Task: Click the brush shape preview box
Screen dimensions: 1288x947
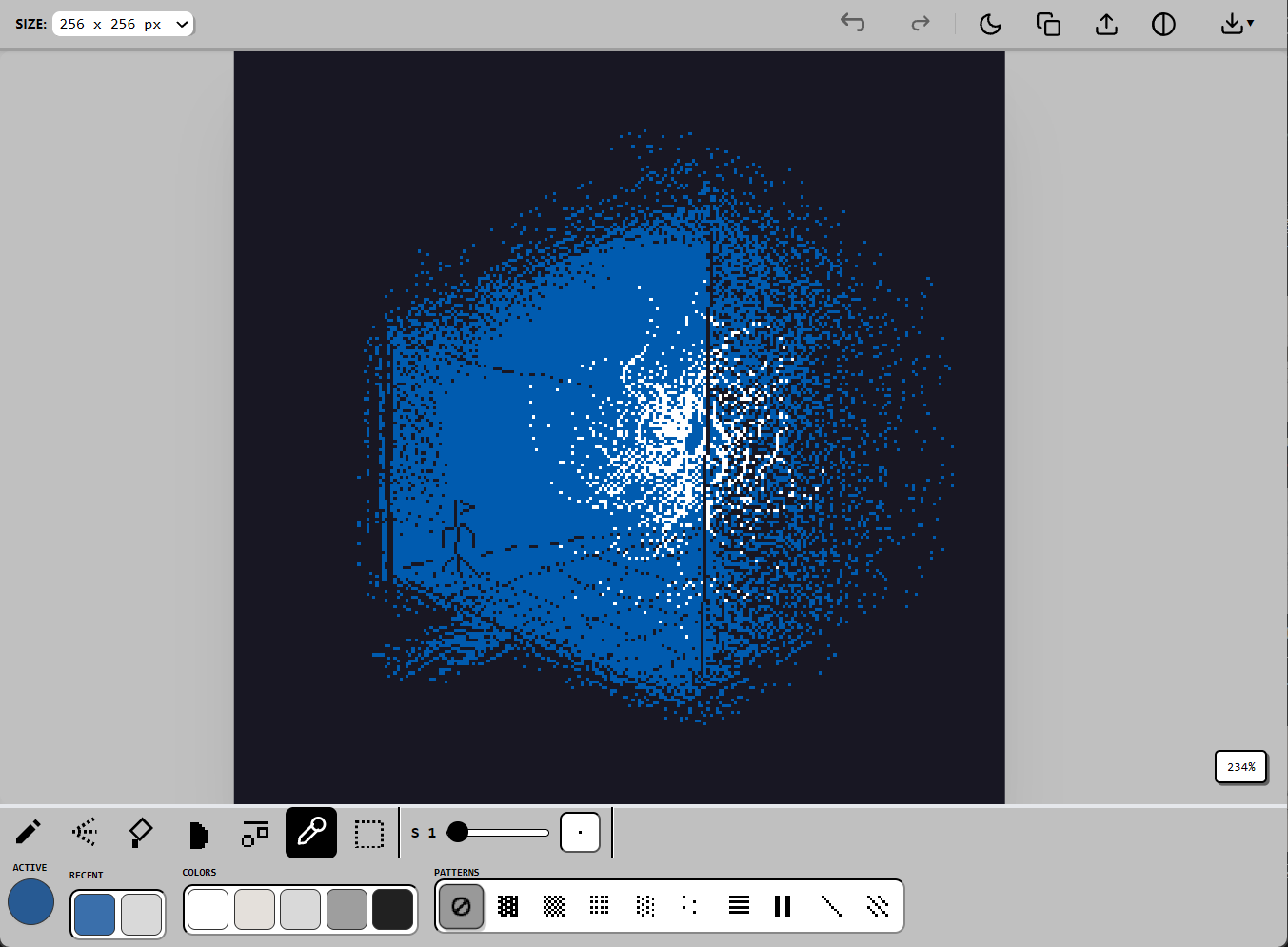Action: [x=580, y=833]
